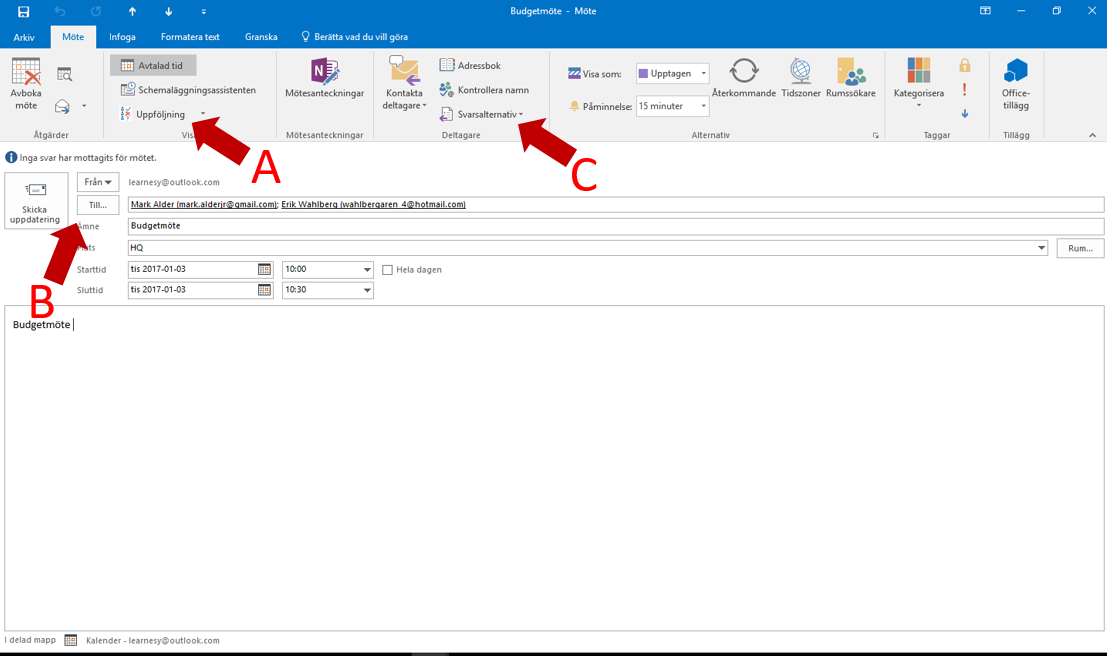This screenshot has height=656, width=1107.
Task: Switch to the Möte tab
Action: 73,37
